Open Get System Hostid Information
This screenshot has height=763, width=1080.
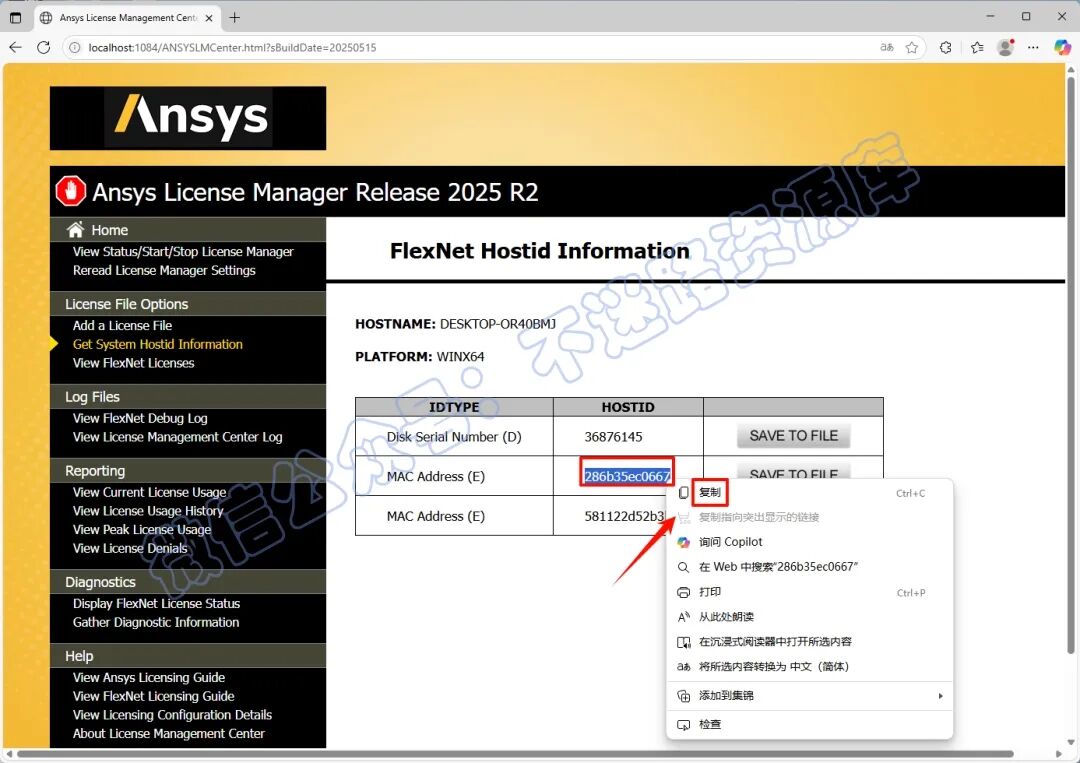[158, 344]
